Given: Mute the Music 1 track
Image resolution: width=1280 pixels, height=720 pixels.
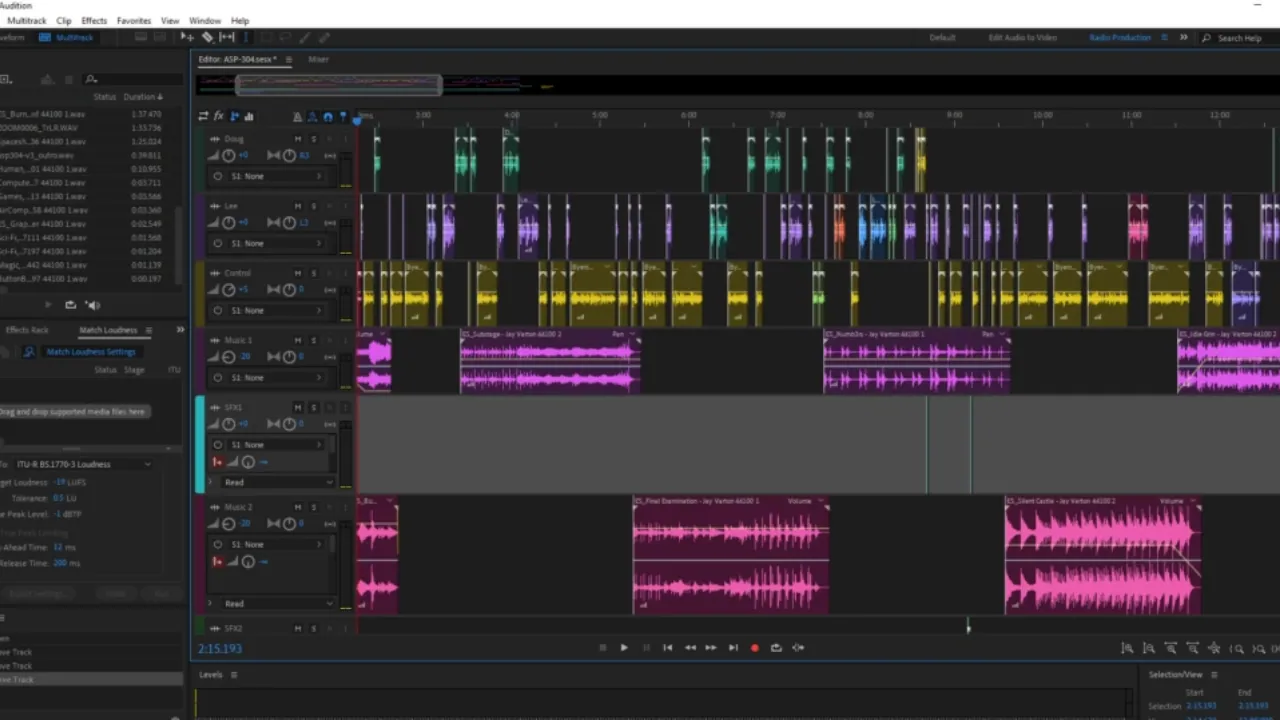Looking at the screenshot, I should pyautogui.click(x=297, y=340).
